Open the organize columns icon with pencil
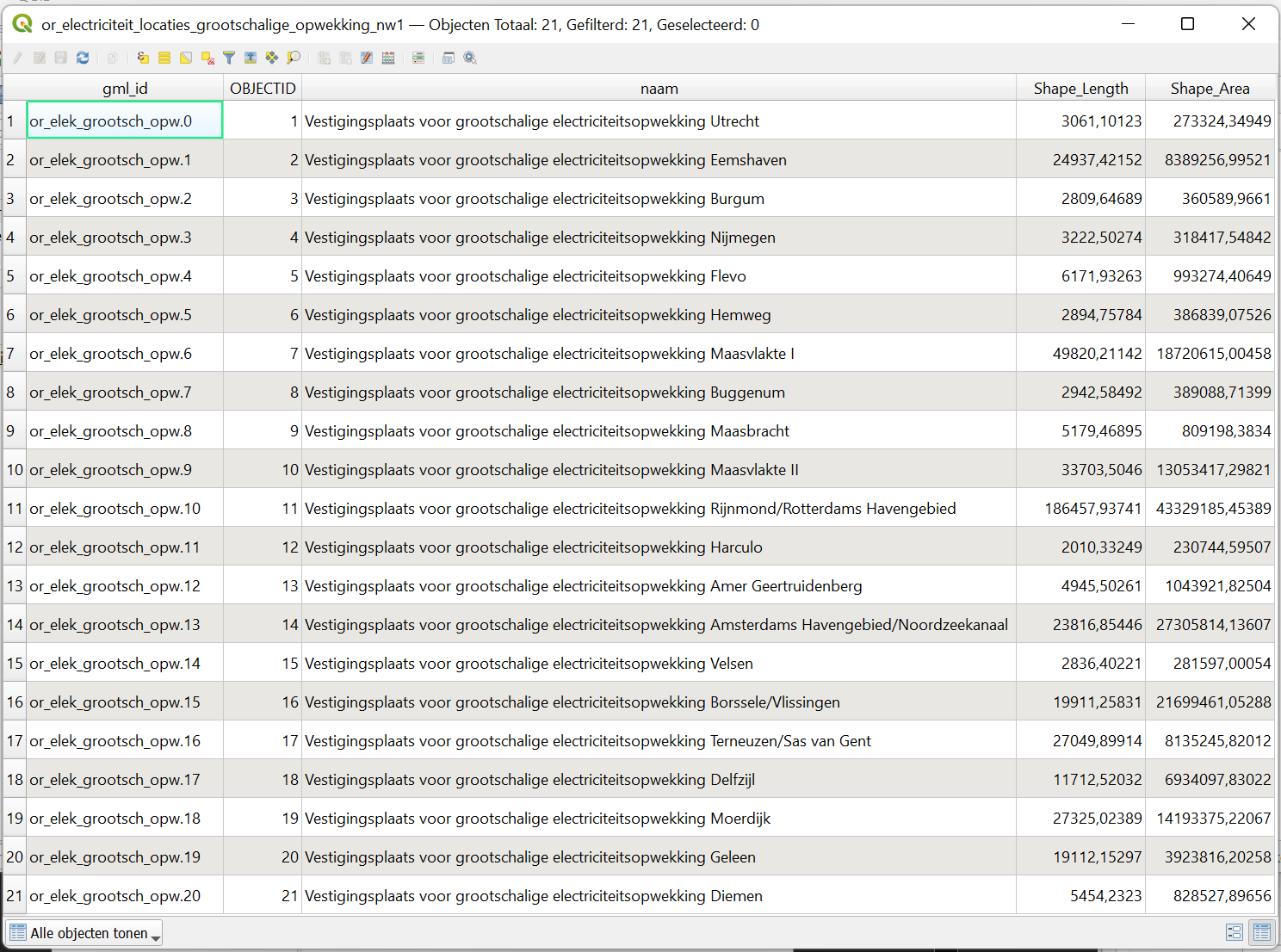The image size is (1281, 952). (x=367, y=58)
